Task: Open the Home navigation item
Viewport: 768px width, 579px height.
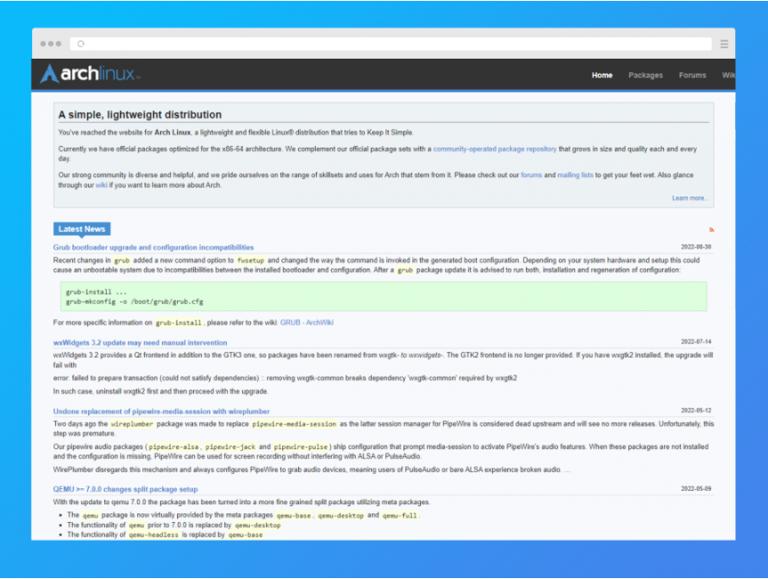Action: [602, 75]
